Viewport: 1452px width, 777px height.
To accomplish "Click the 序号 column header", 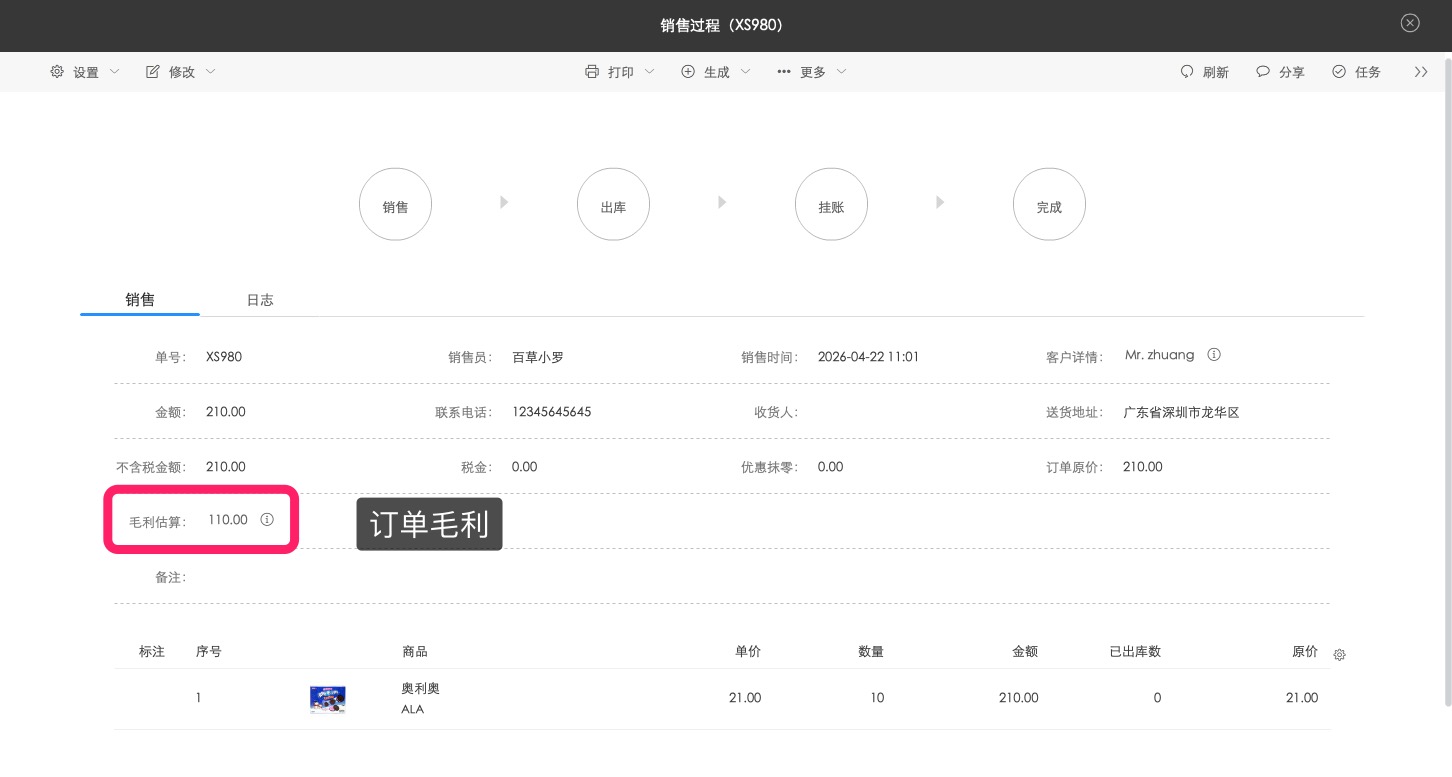I will point(209,652).
